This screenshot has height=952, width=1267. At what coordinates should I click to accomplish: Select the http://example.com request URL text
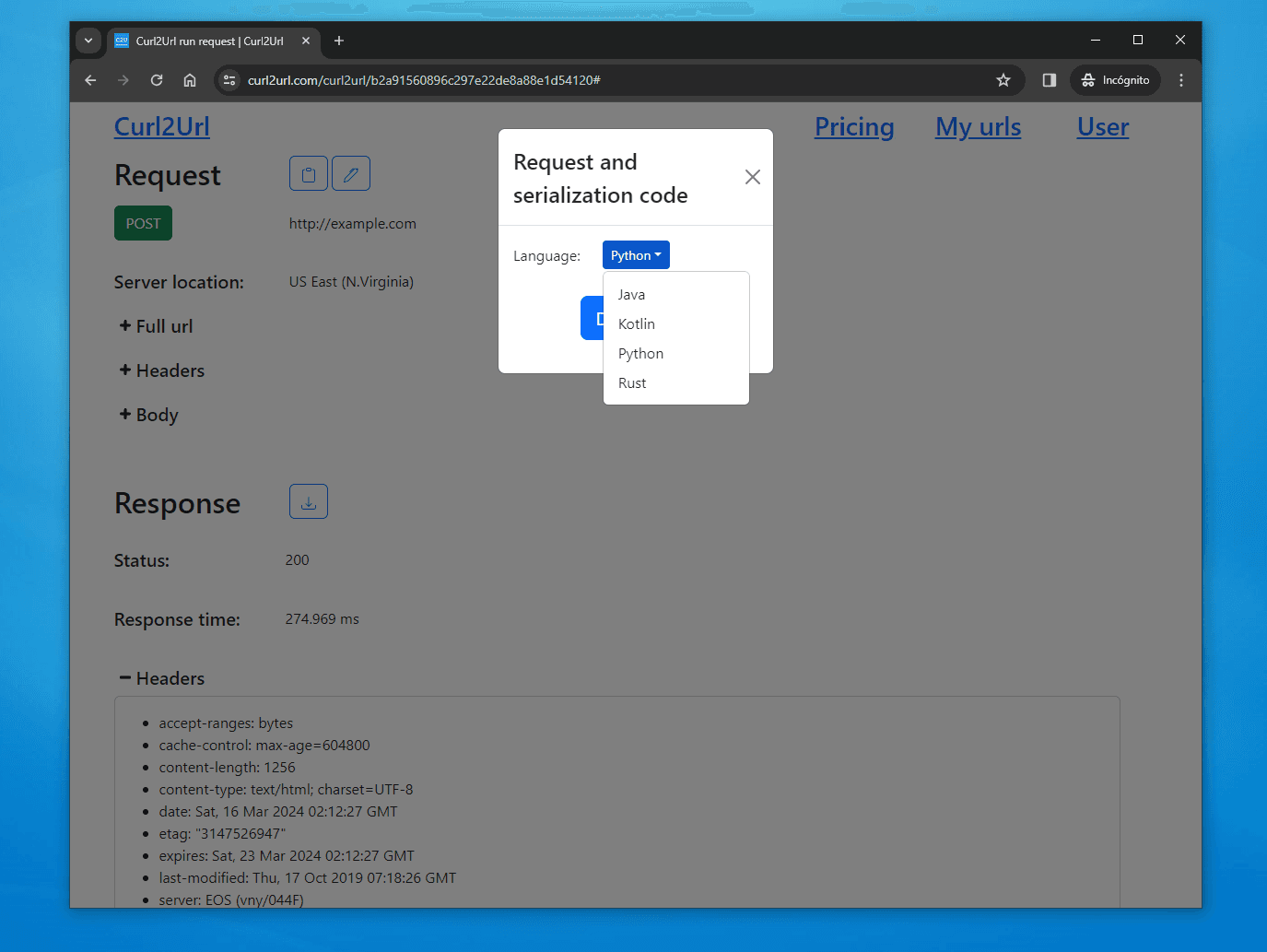point(353,223)
